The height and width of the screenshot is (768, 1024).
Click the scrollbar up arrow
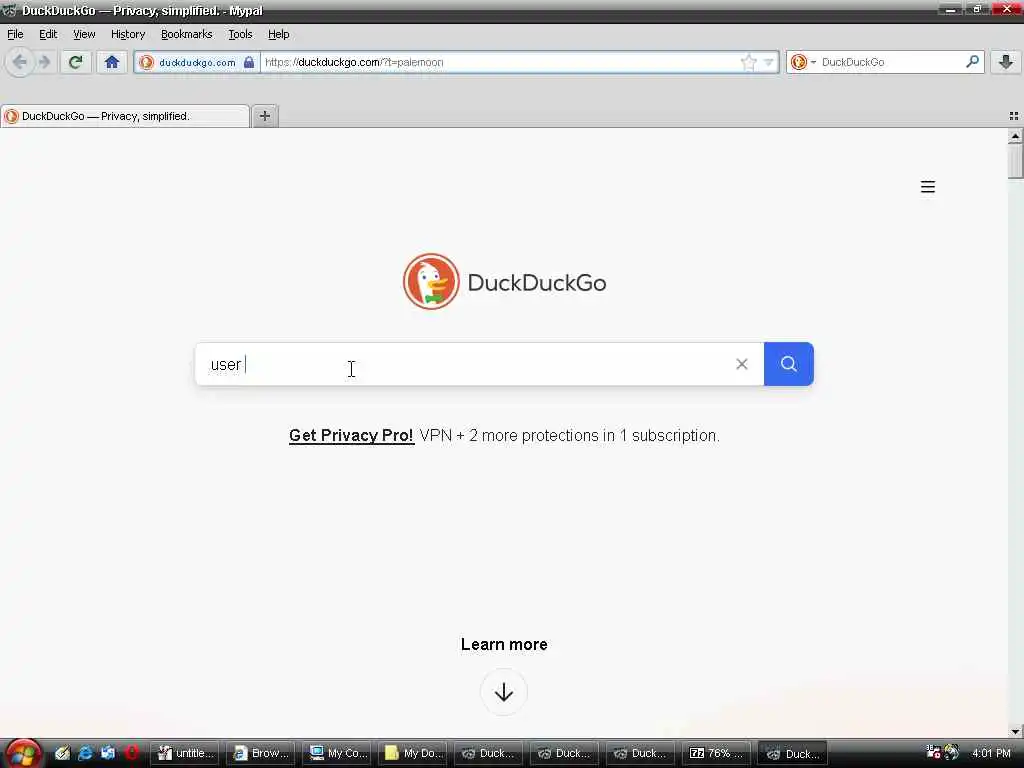[x=1015, y=136]
